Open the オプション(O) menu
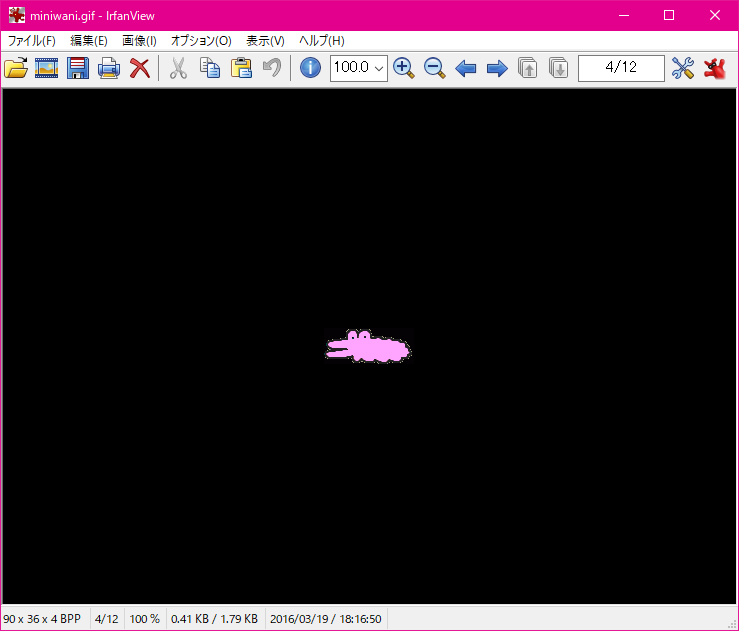Image resolution: width=739 pixels, height=631 pixels. click(201, 41)
